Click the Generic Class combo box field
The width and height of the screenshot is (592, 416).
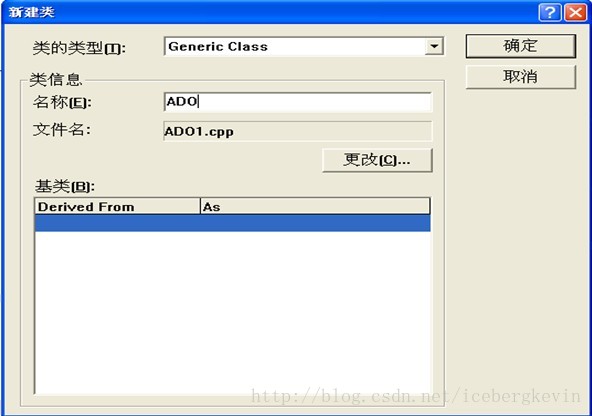coord(304,46)
